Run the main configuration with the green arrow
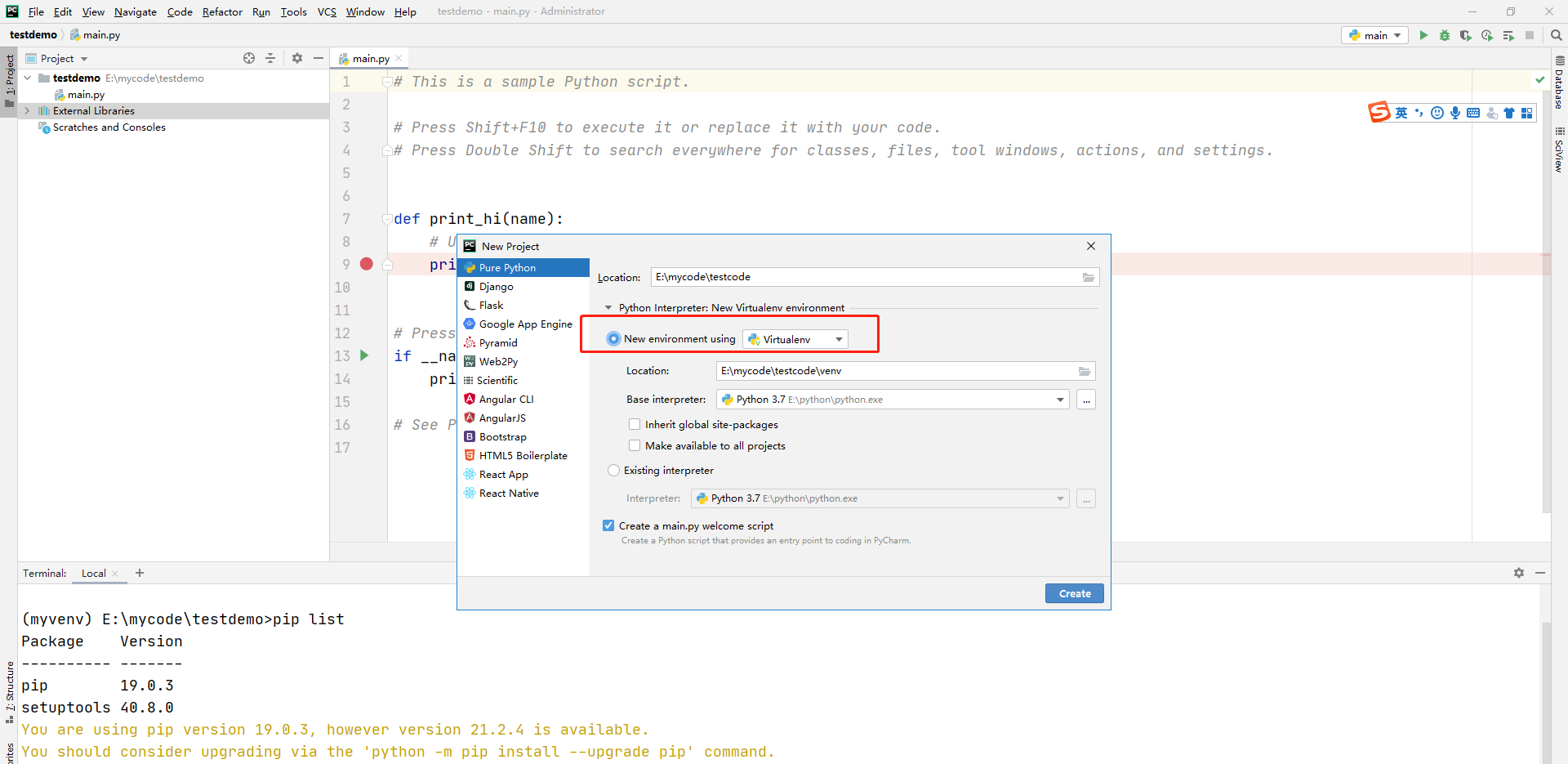The image size is (1568, 764). [x=1423, y=35]
